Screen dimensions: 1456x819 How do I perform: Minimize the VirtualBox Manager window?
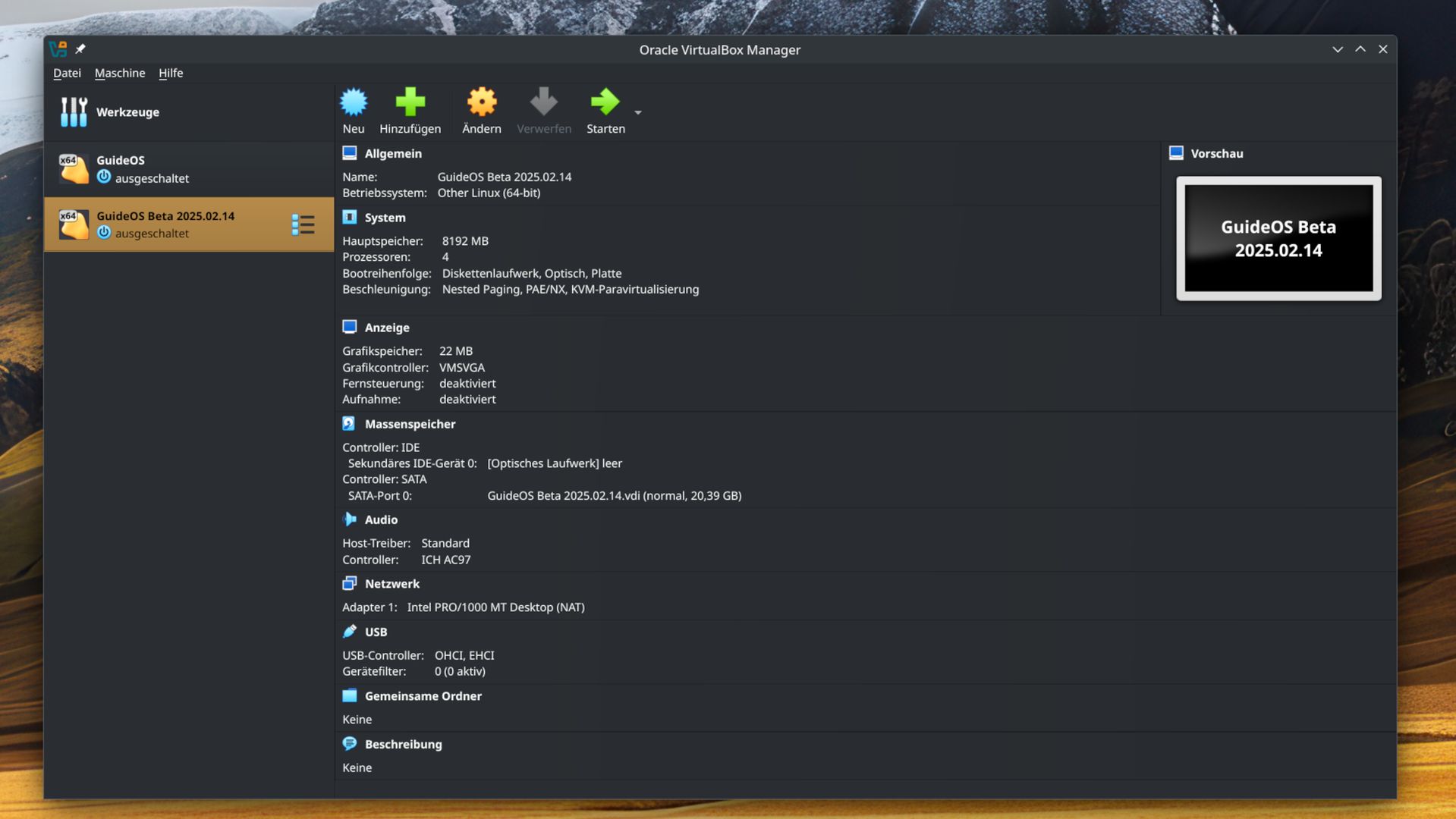[x=1338, y=49]
